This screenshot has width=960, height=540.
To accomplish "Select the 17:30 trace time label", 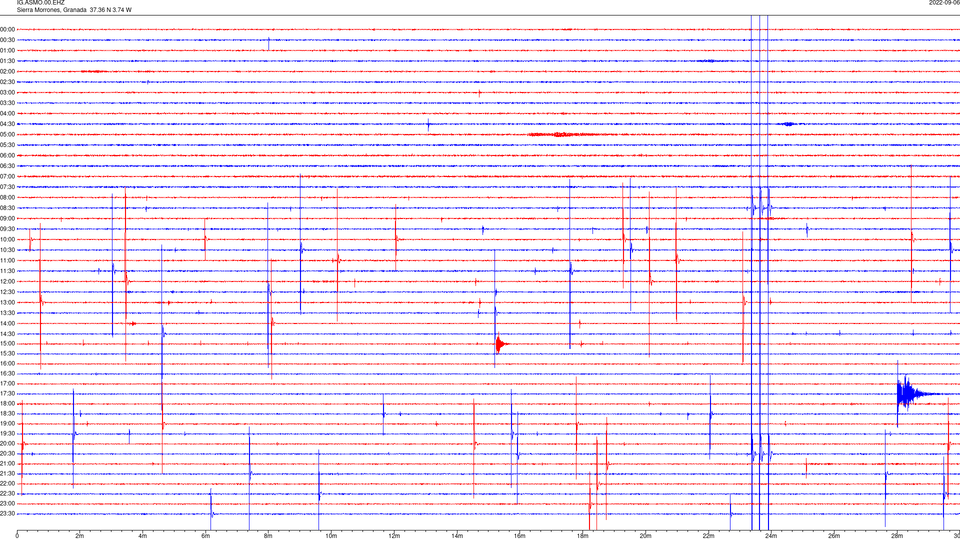I will pyautogui.click(x=8, y=394).
